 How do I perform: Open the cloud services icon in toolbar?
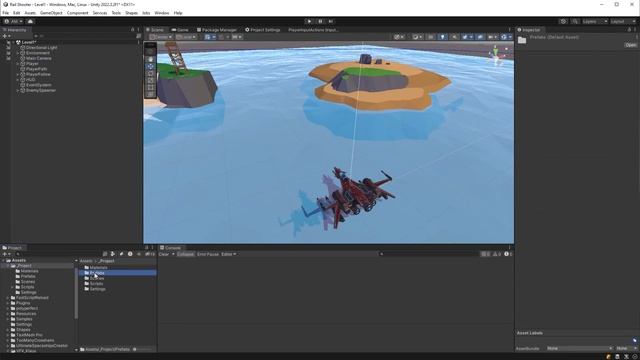30,21
